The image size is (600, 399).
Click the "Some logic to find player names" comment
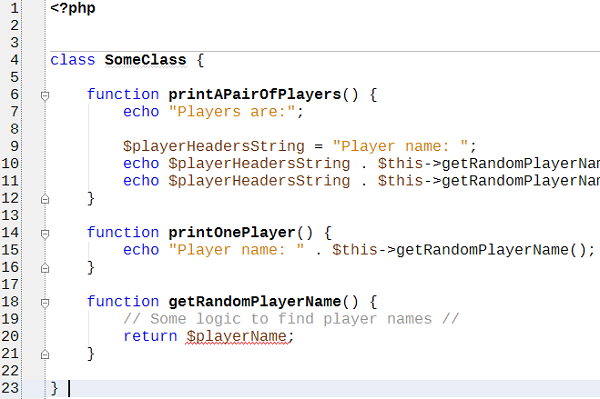click(291, 319)
